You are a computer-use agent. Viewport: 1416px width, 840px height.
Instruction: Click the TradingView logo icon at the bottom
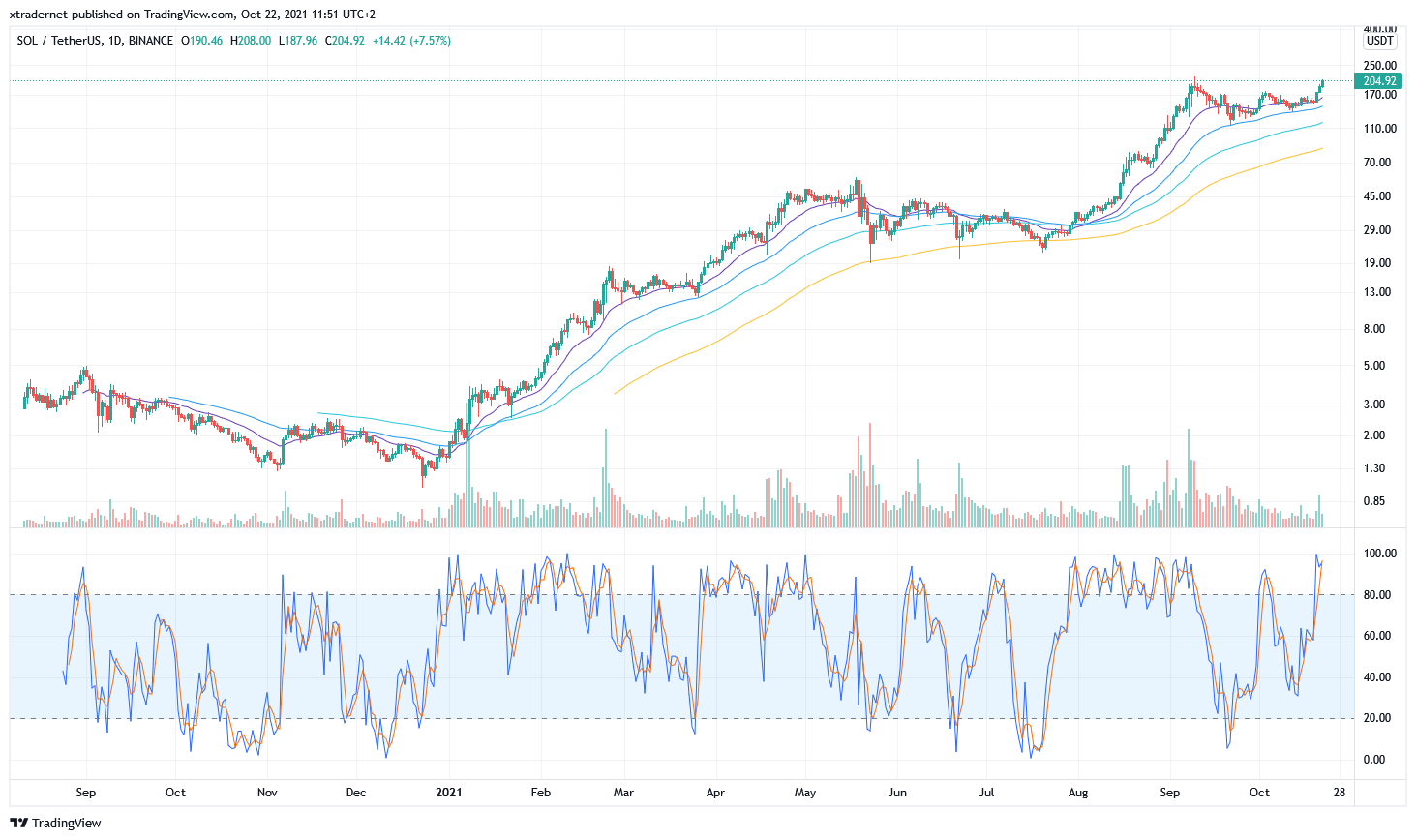point(18,824)
